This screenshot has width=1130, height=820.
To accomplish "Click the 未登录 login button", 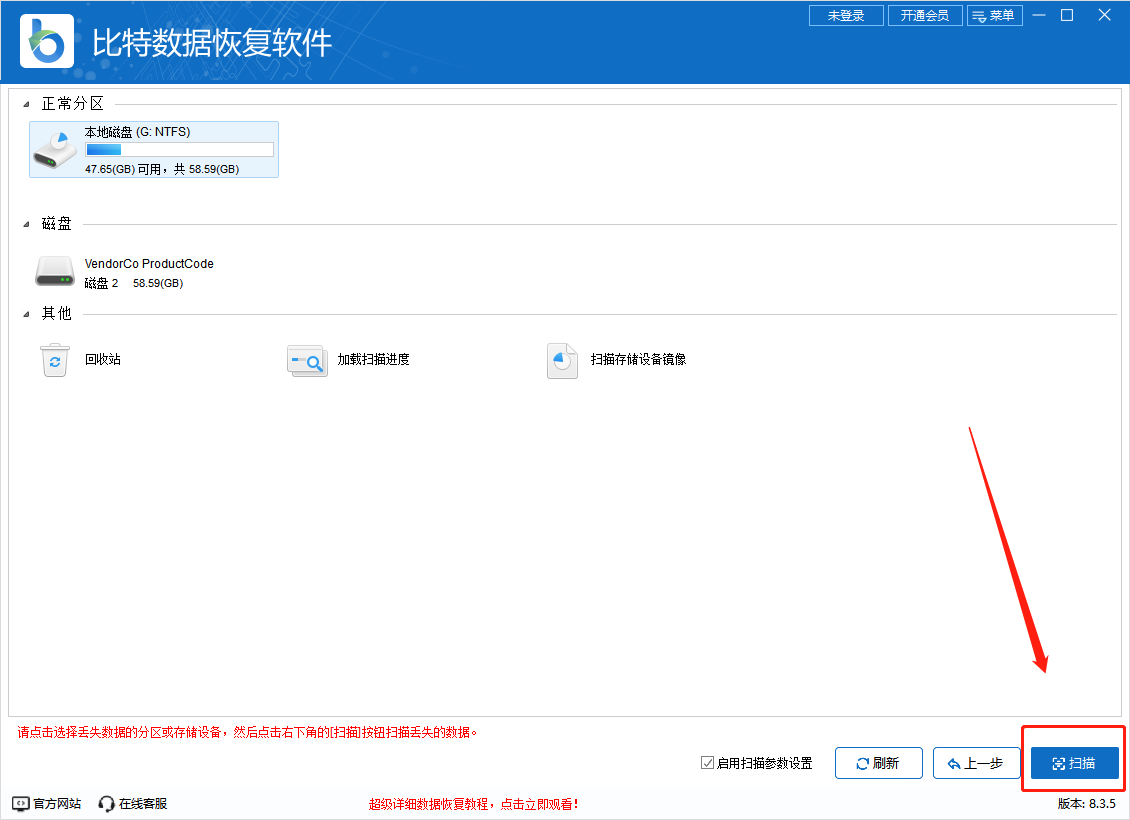I will point(846,15).
